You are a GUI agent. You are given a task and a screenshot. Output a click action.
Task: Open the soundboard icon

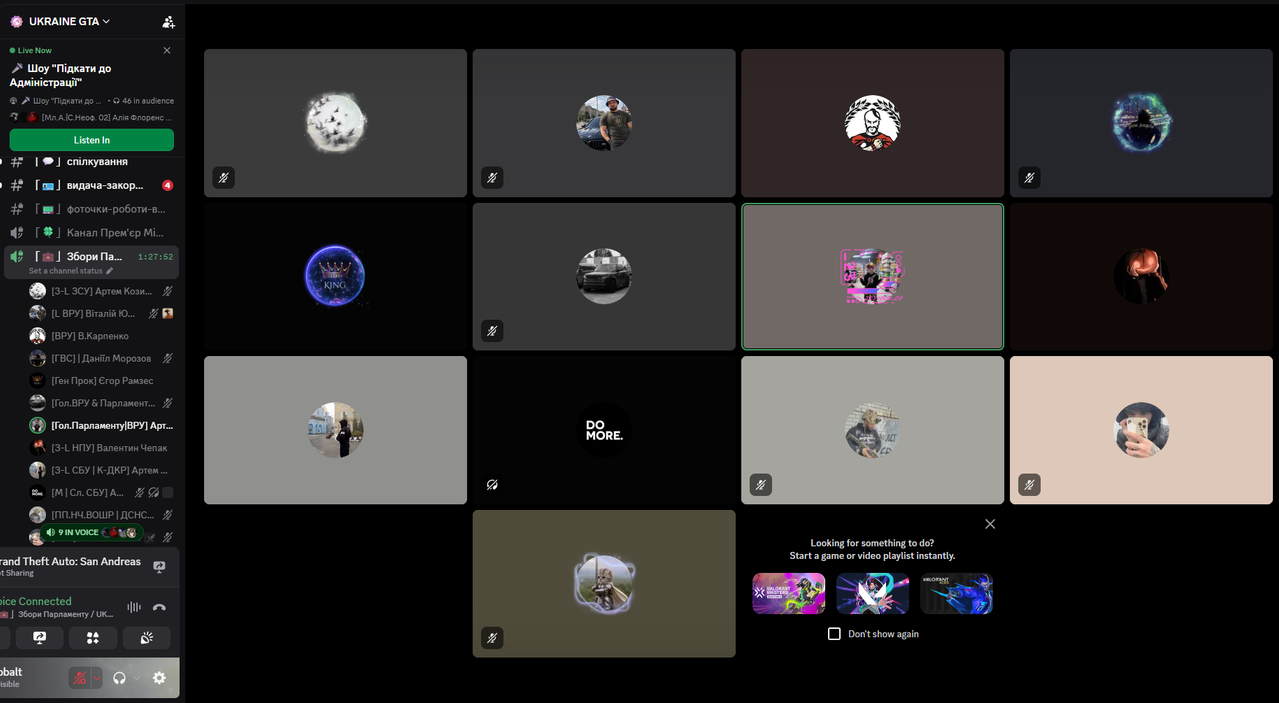[146, 638]
